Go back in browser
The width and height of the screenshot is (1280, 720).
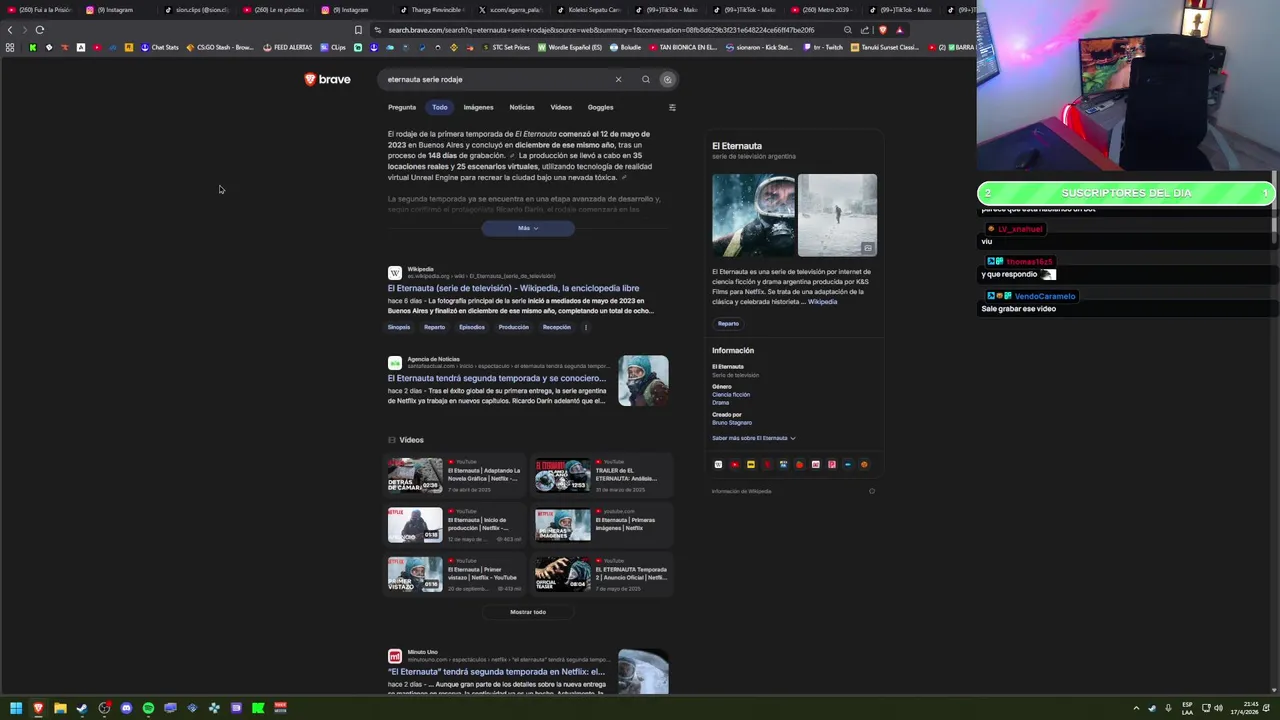(x=10, y=30)
